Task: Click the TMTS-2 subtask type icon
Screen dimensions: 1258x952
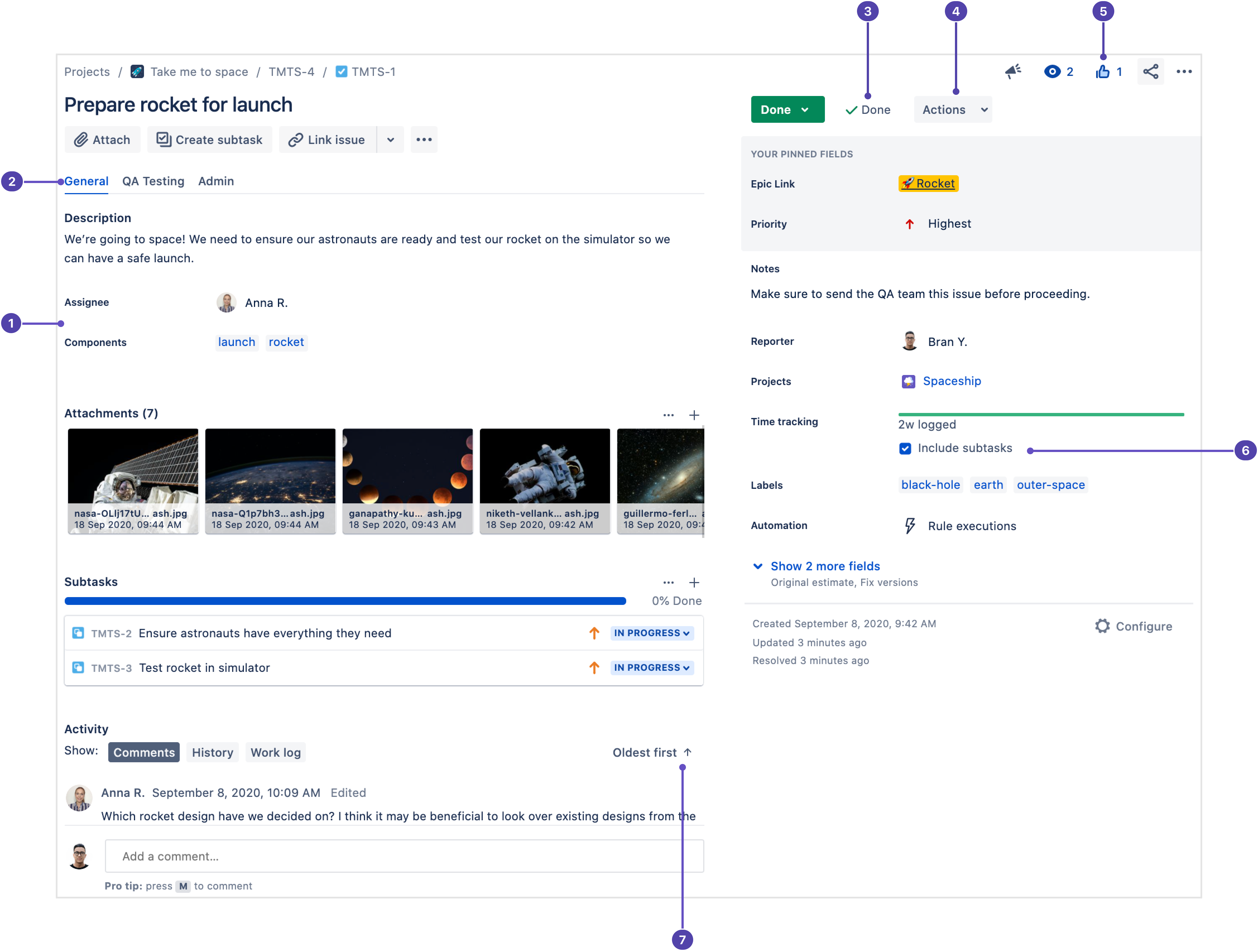Action: point(78,634)
